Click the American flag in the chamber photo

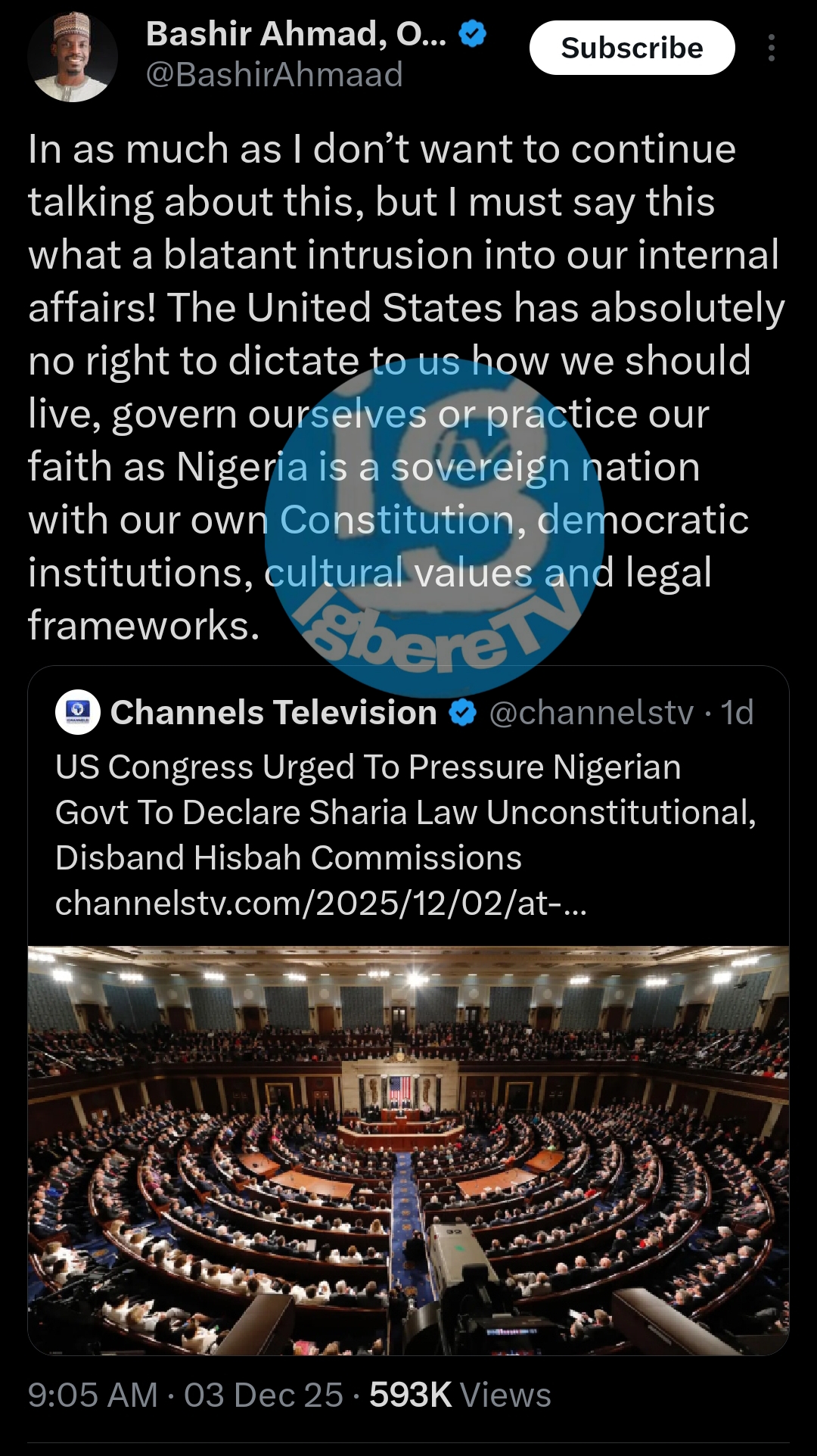(x=399, y=1090)
